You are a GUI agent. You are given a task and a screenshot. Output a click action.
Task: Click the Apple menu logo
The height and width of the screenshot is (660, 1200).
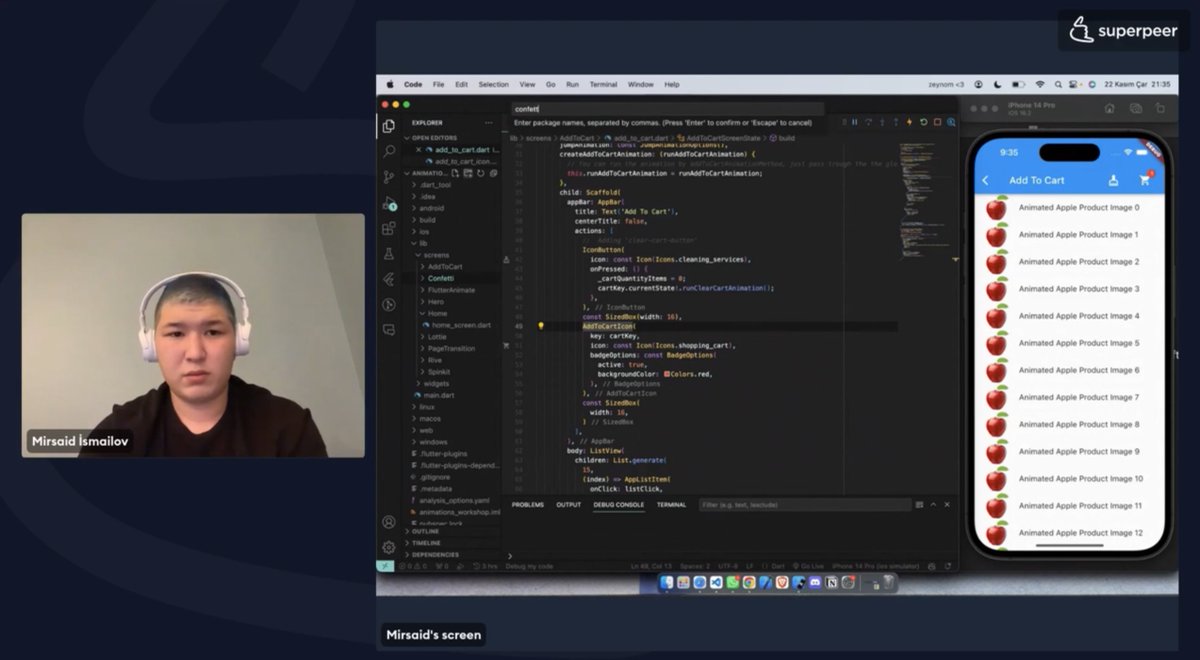[390, 84]
